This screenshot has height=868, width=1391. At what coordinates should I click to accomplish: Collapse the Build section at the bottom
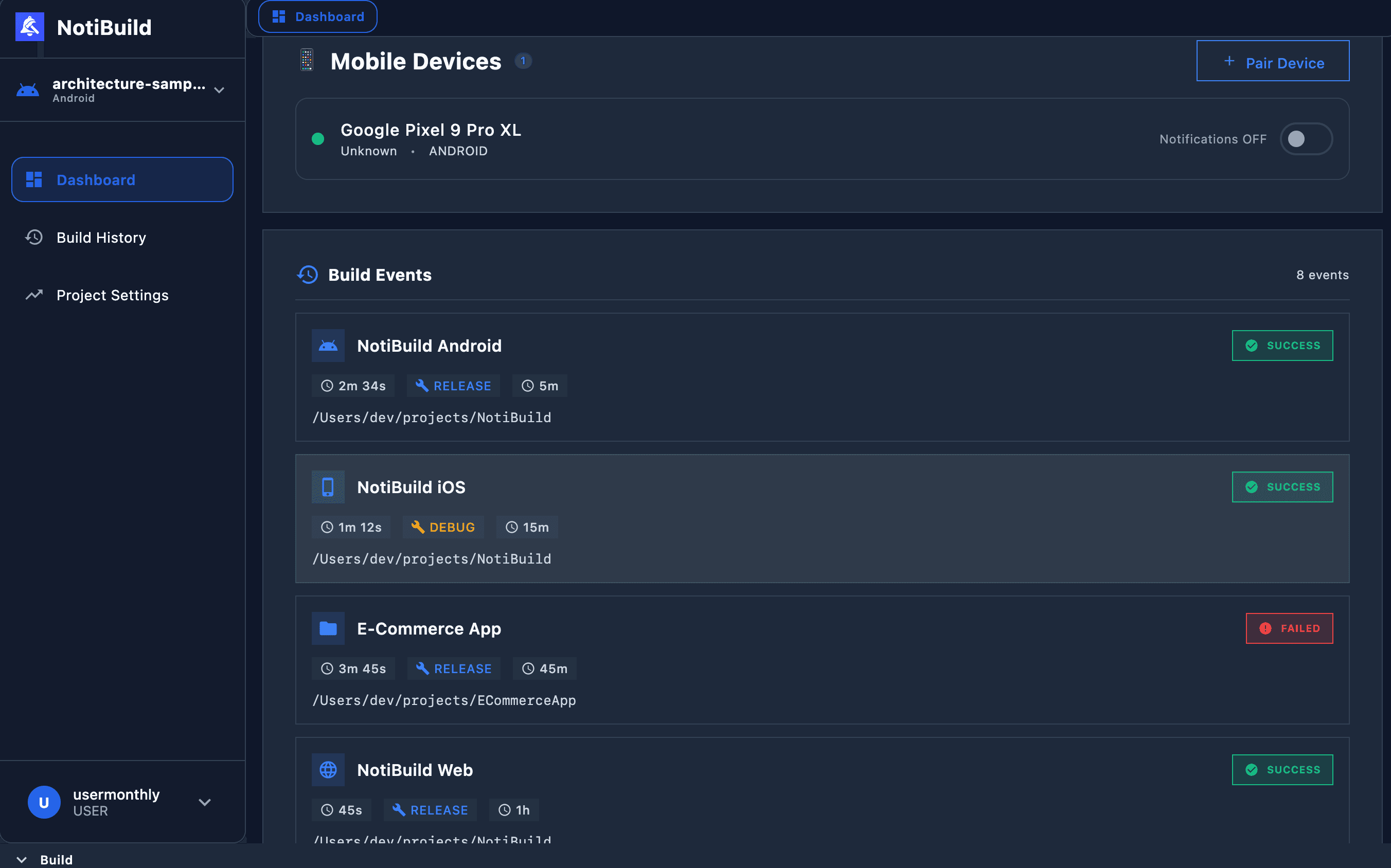point(23,859)
